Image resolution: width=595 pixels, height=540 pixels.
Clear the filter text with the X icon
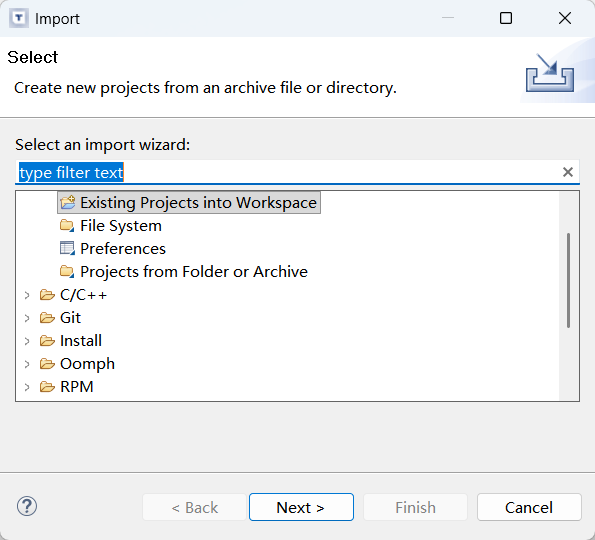[x=567, y=172]
